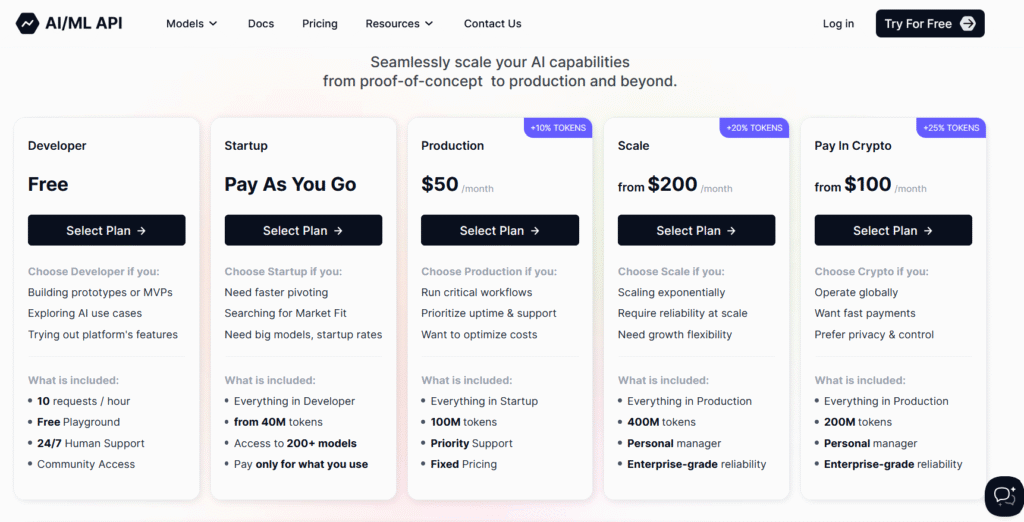
Task: Click the arrow circle icon in Try For Free
Action: point(968,24)
